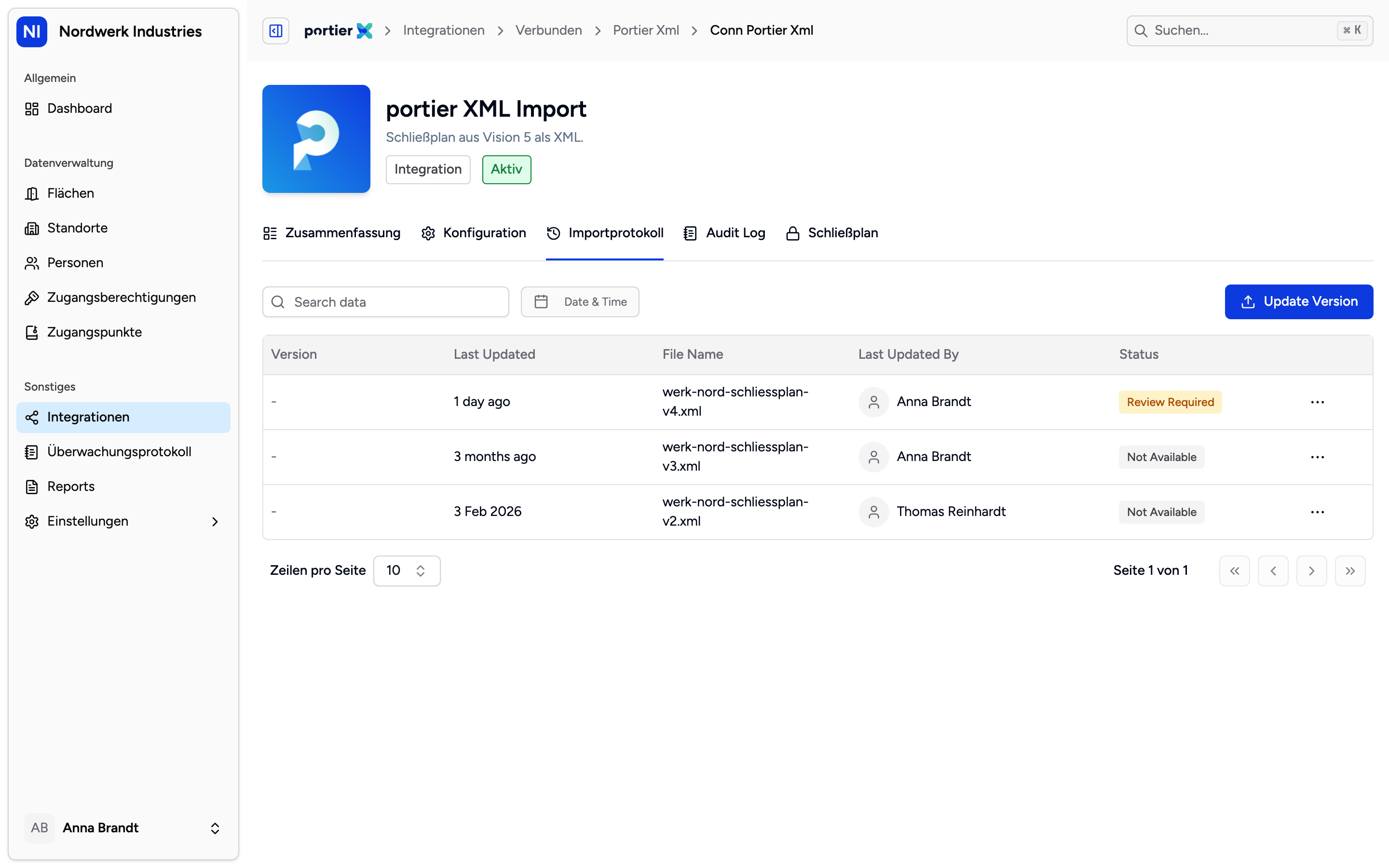Click Anna Brandt avatar in 1 day ago row
1389x868 pixels.
click(873, 402)
